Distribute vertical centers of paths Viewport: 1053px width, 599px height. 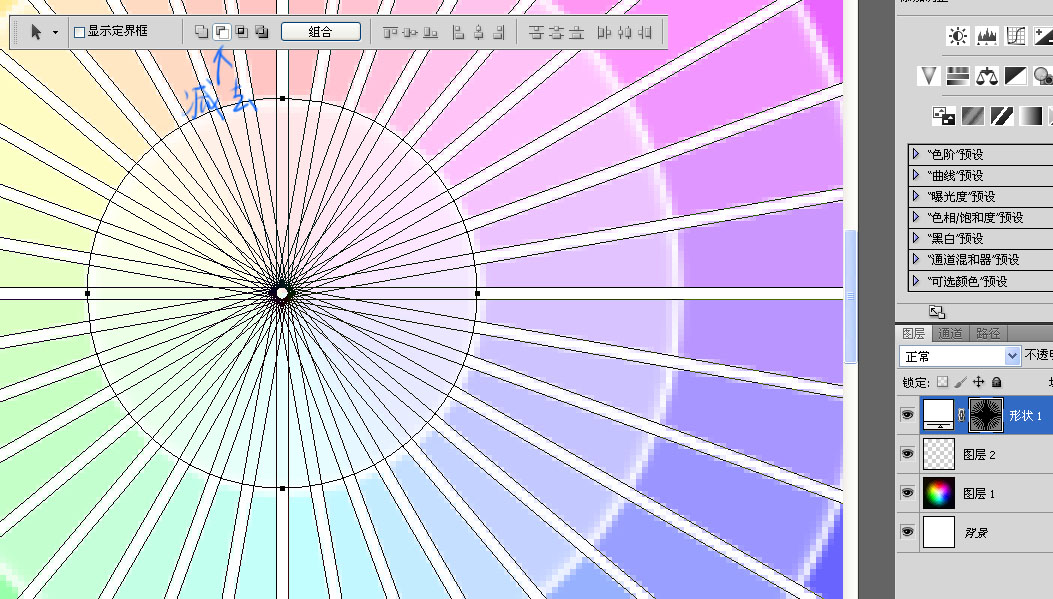coord(556,32)
